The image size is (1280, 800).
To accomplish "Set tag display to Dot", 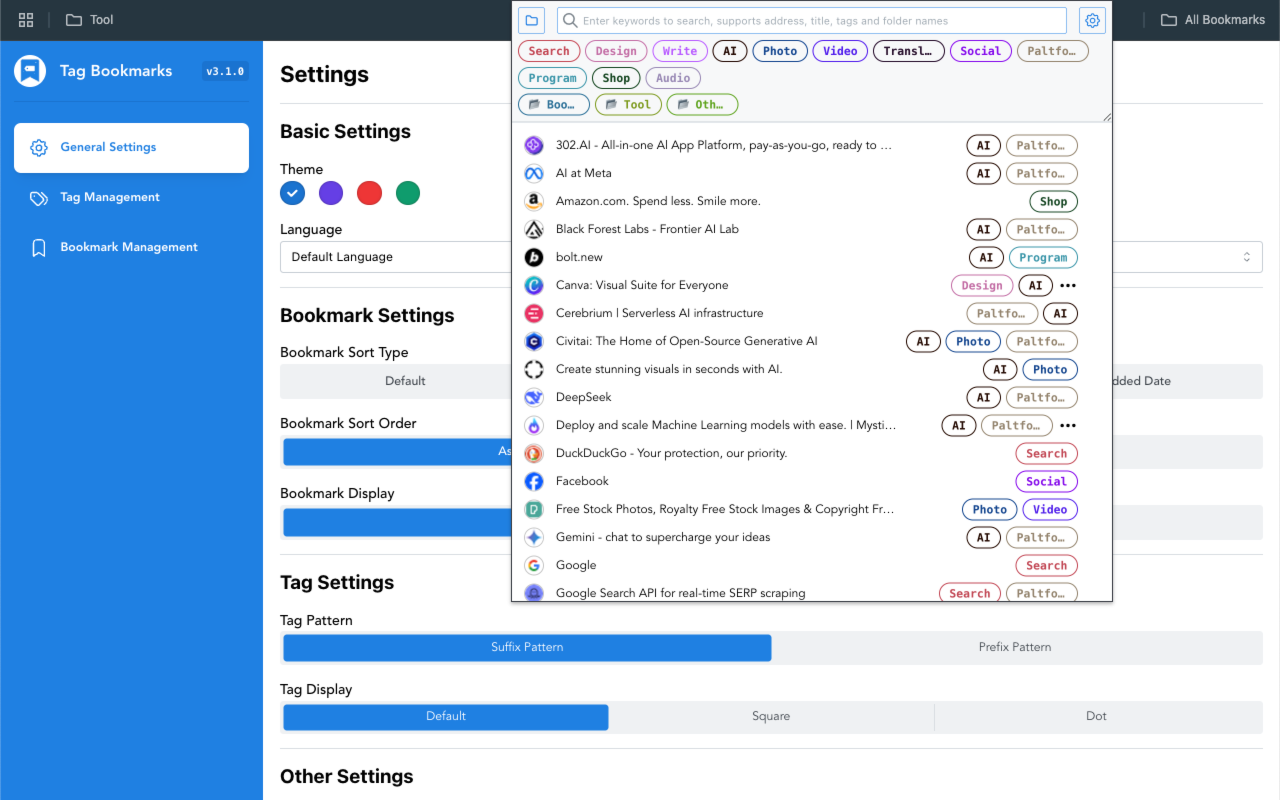I will 1097,716.
